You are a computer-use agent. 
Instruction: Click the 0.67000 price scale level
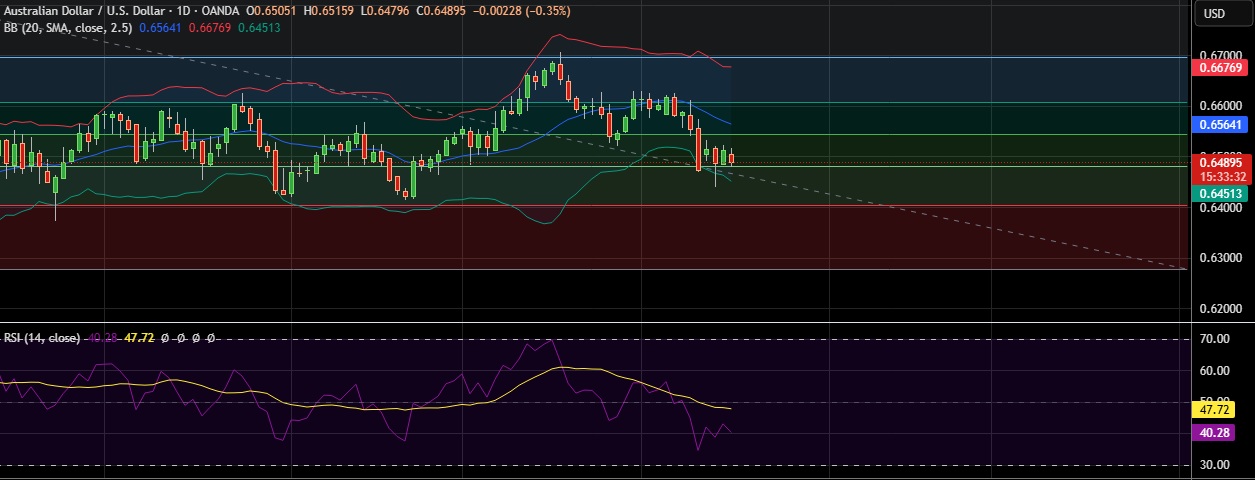(1217, 55)
